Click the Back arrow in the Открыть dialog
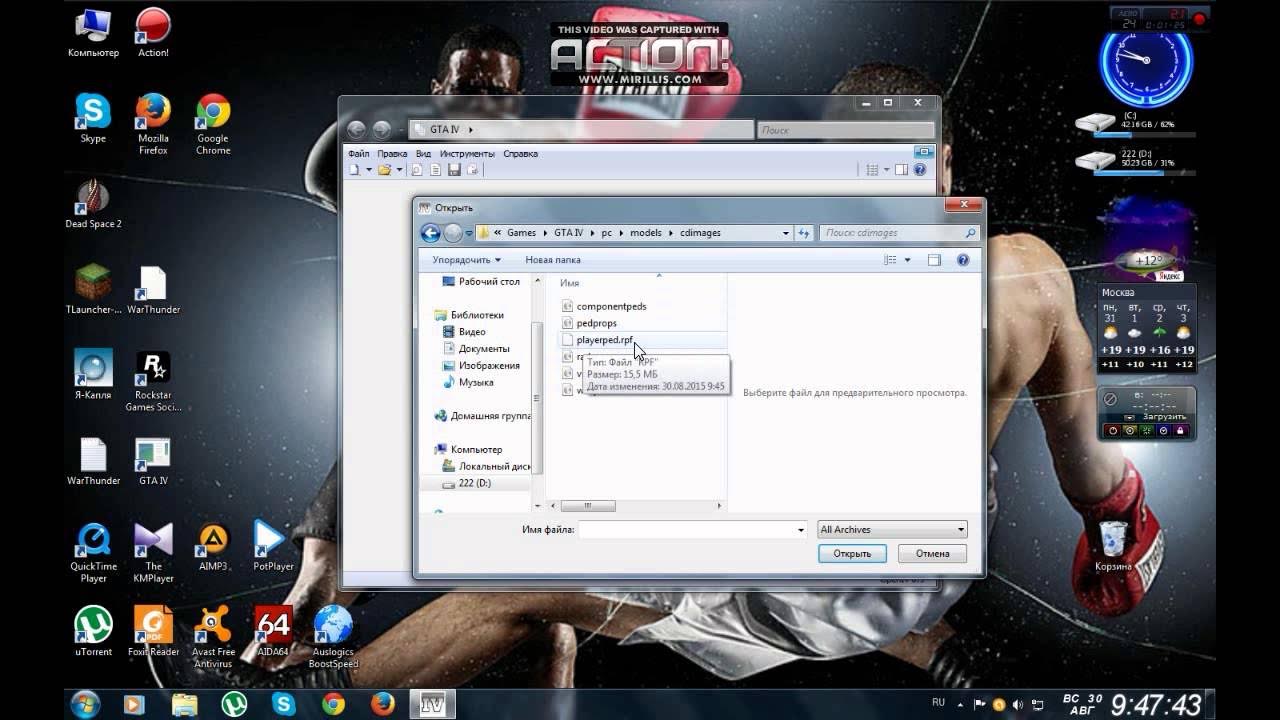 431,233
